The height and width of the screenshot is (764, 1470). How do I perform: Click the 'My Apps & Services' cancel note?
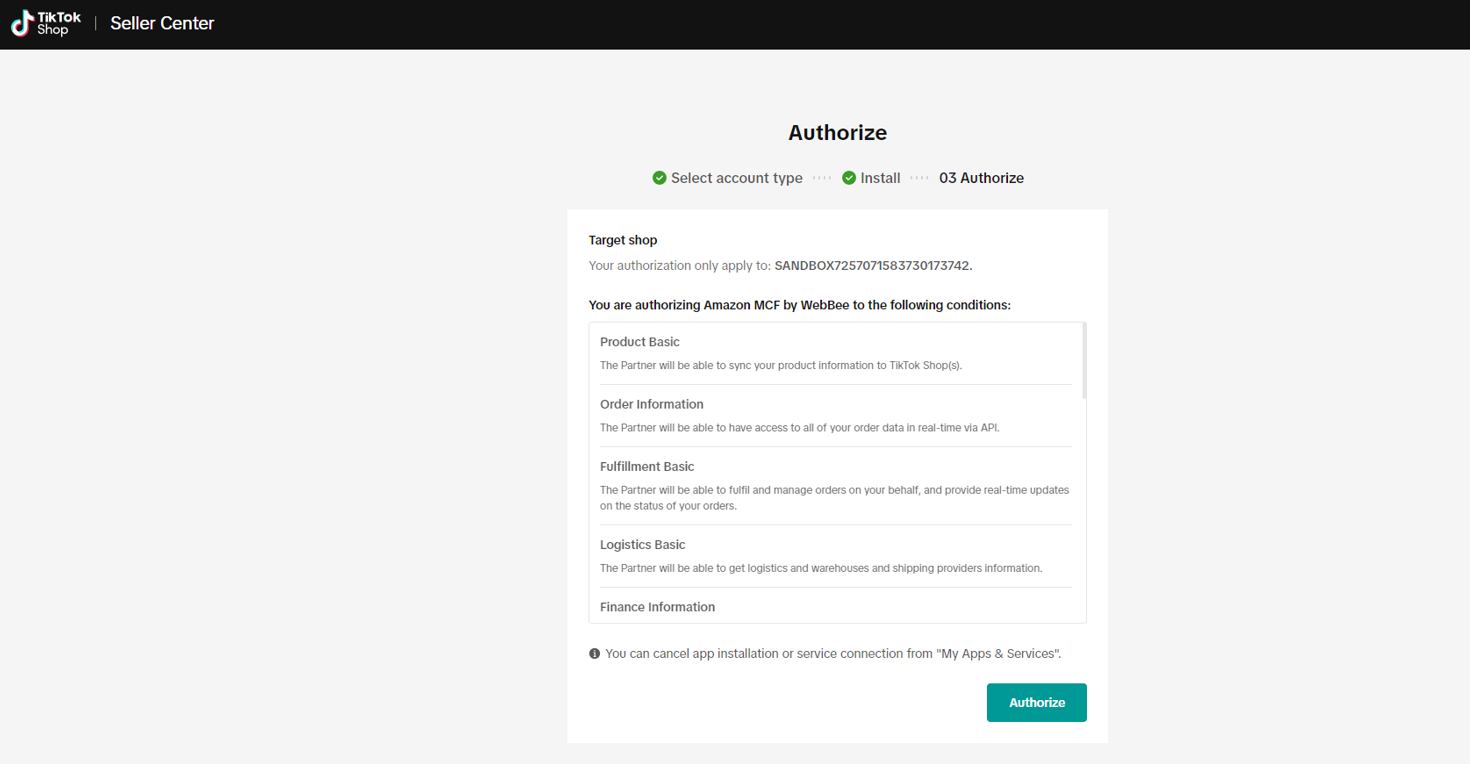click(833, 654)
